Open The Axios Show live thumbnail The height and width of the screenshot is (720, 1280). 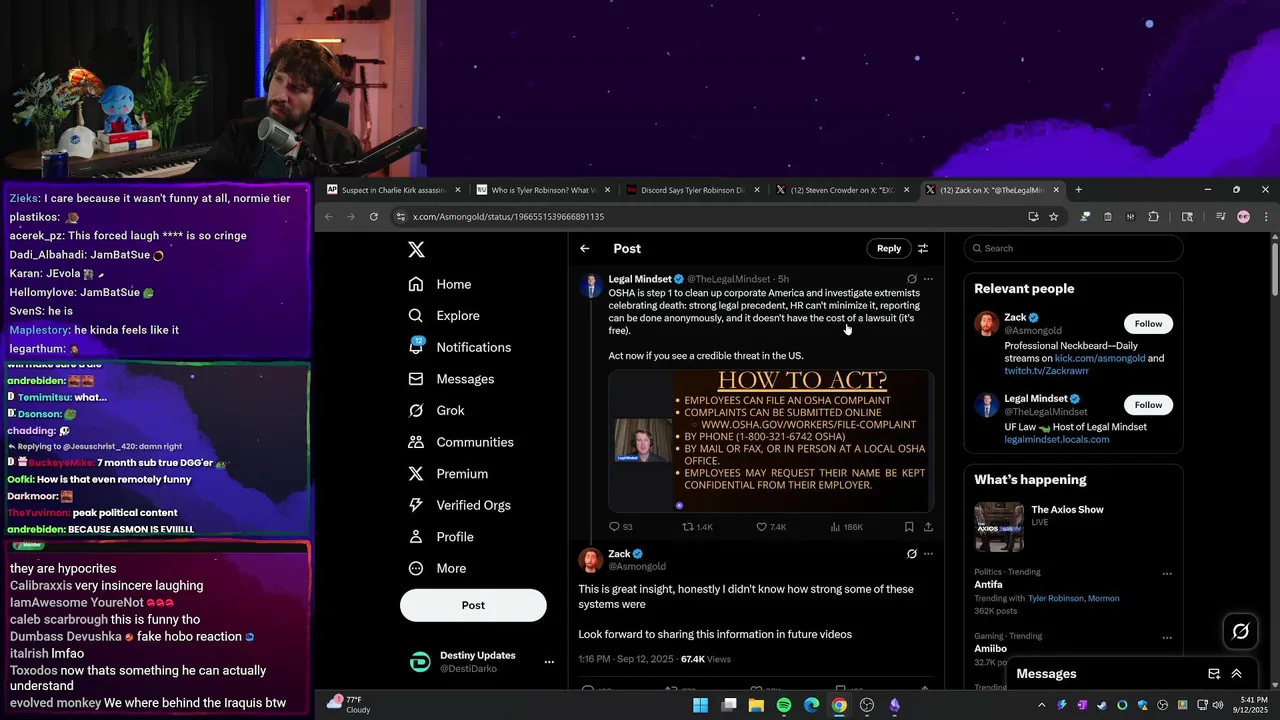point(999,527)
